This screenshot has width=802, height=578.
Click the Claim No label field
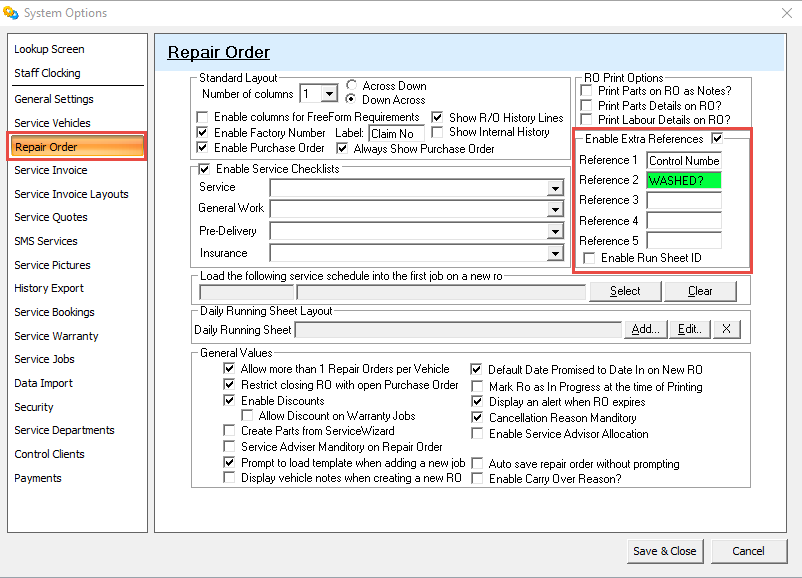pos(396,134)
